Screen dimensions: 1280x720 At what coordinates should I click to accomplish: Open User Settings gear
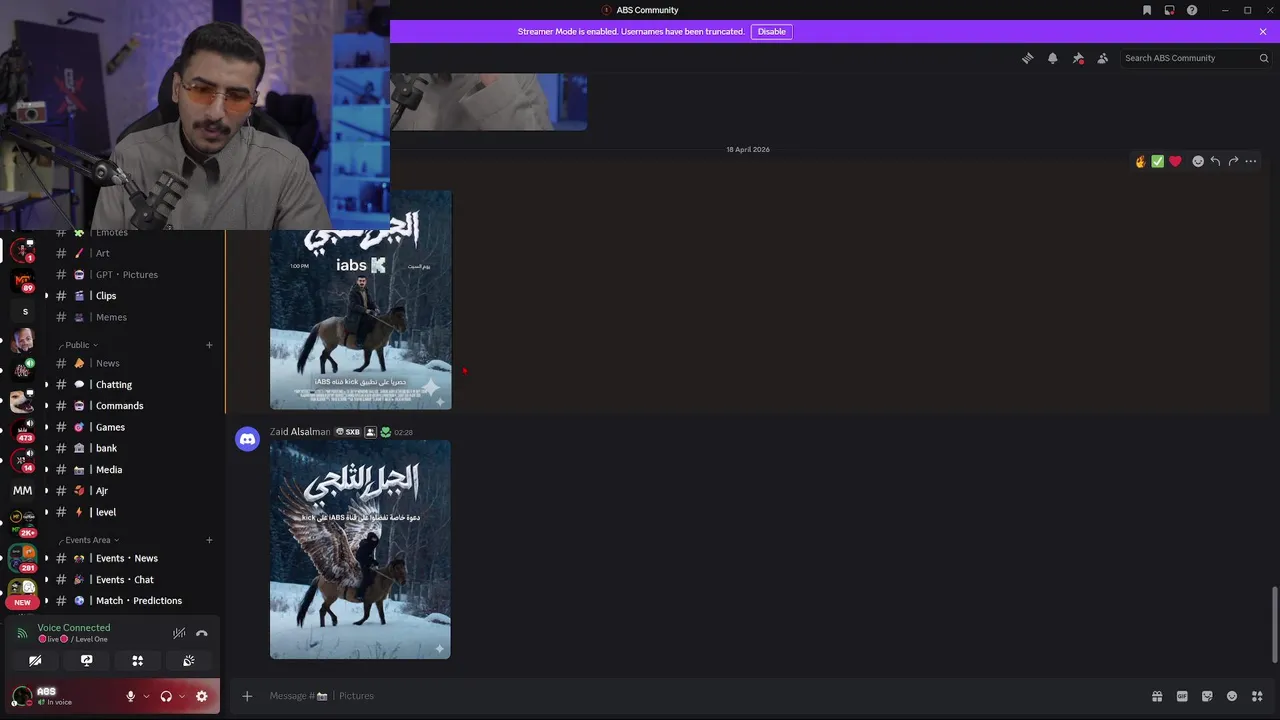coord(202,696)
